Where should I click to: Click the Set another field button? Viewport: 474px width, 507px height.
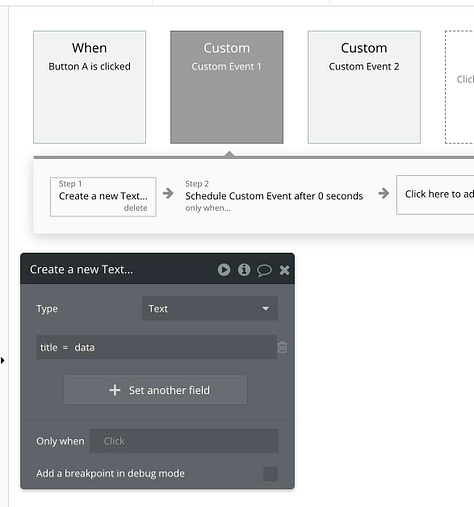tap(155, 390)
